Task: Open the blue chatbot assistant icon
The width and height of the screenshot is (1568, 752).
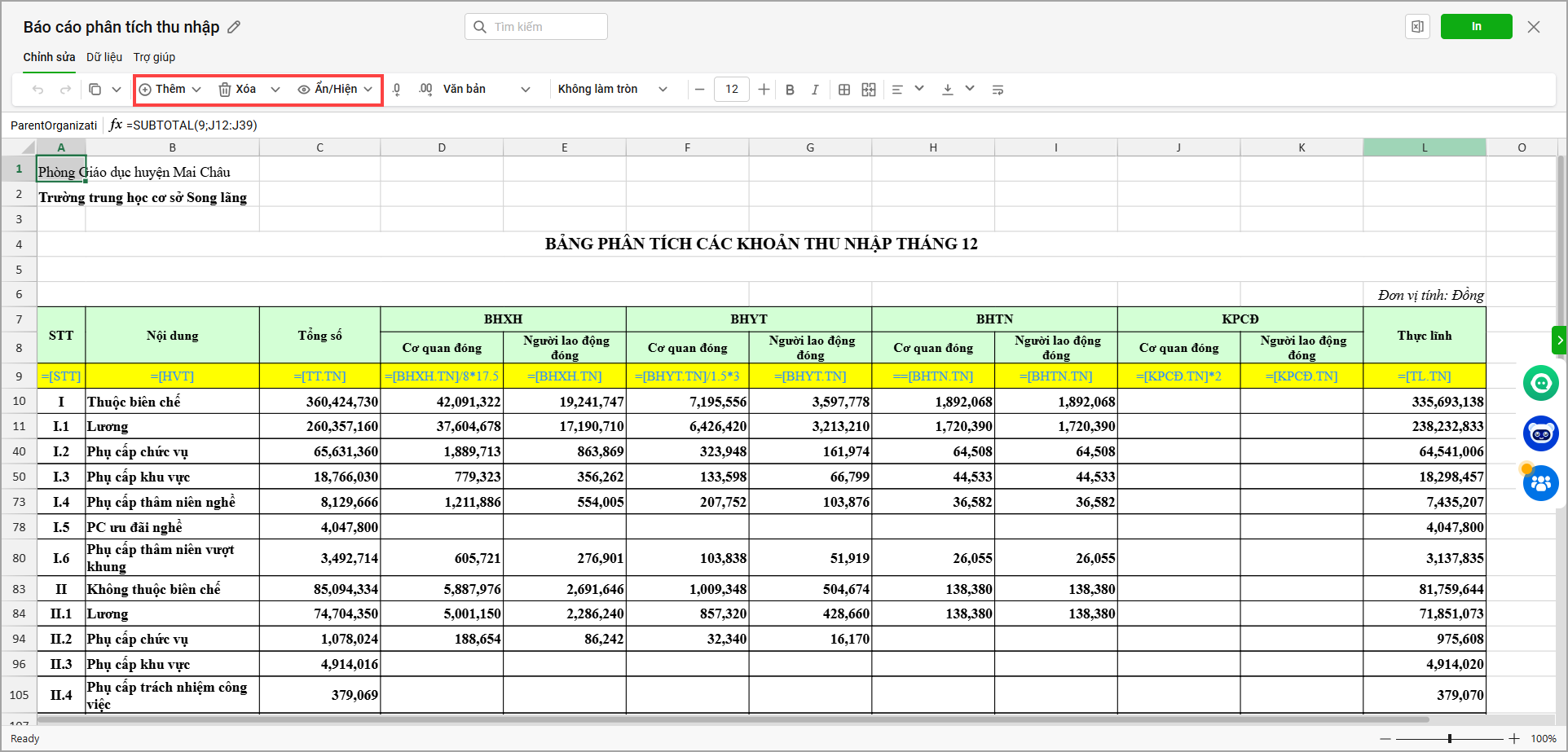Action: point(1540,433)
